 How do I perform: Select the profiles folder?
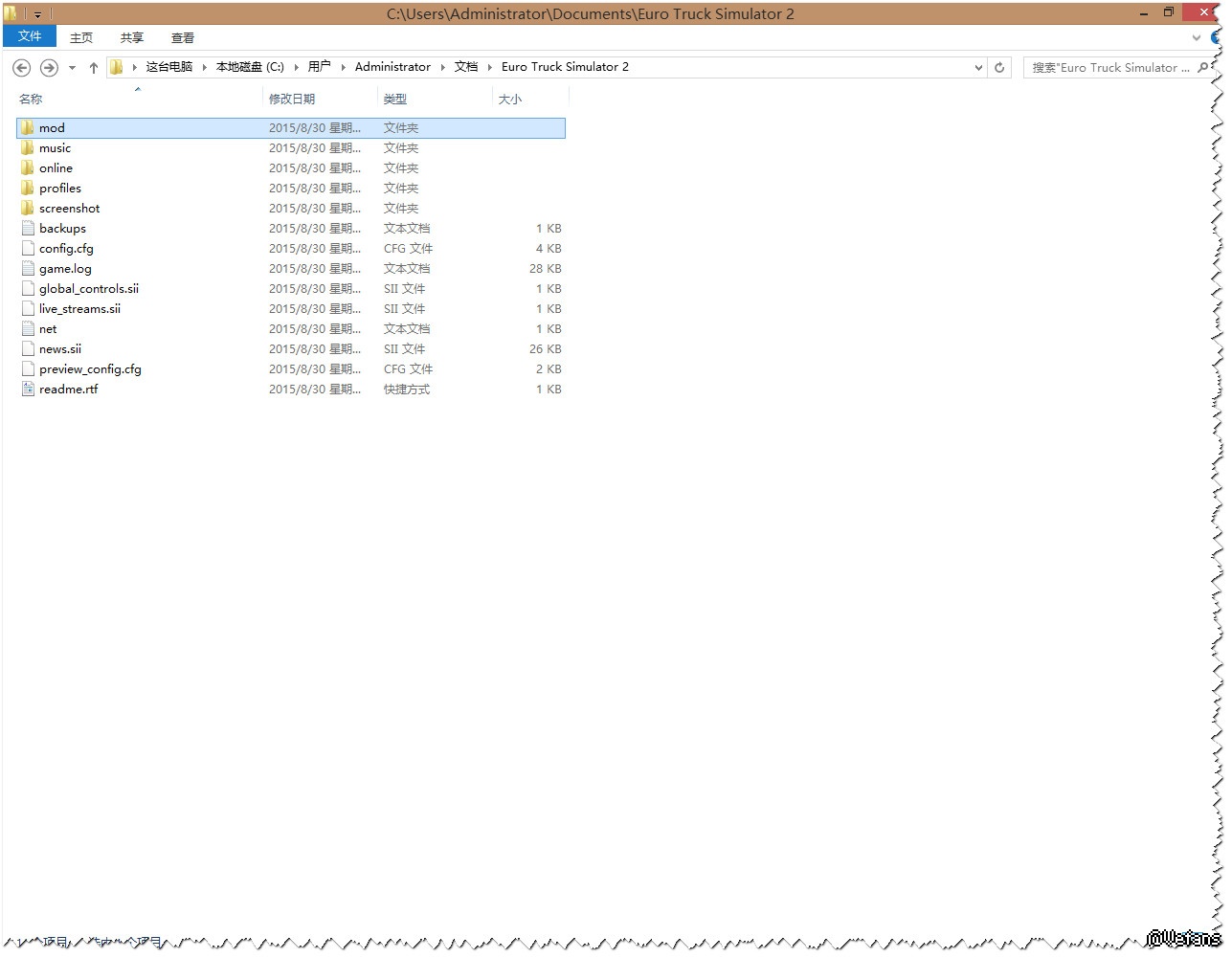59,189
